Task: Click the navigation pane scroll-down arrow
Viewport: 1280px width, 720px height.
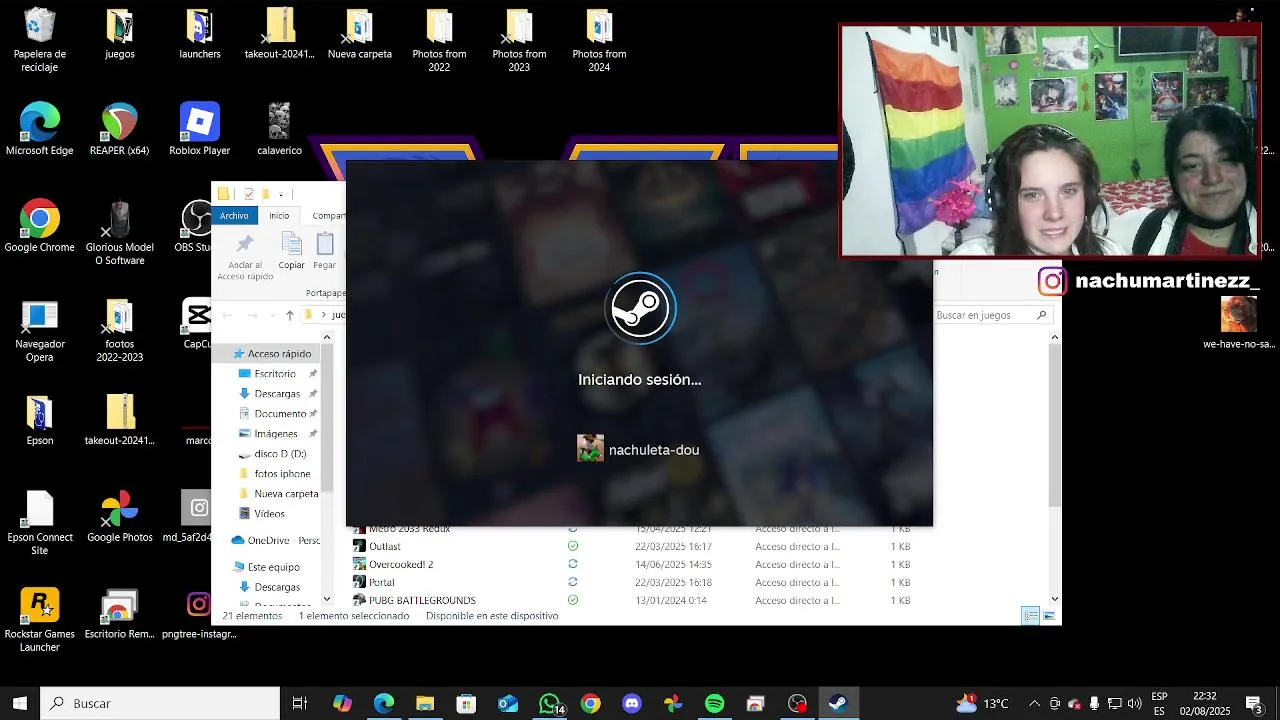Action: click(x=326, y=599)
